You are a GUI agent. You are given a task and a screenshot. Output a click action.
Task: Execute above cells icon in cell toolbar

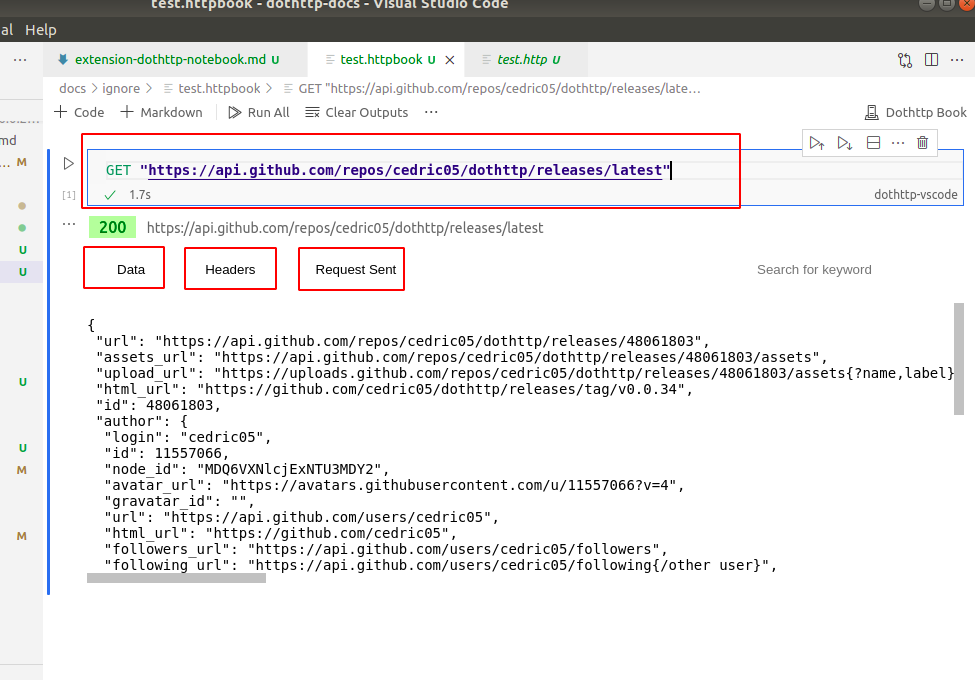click(x=817, y=144)
